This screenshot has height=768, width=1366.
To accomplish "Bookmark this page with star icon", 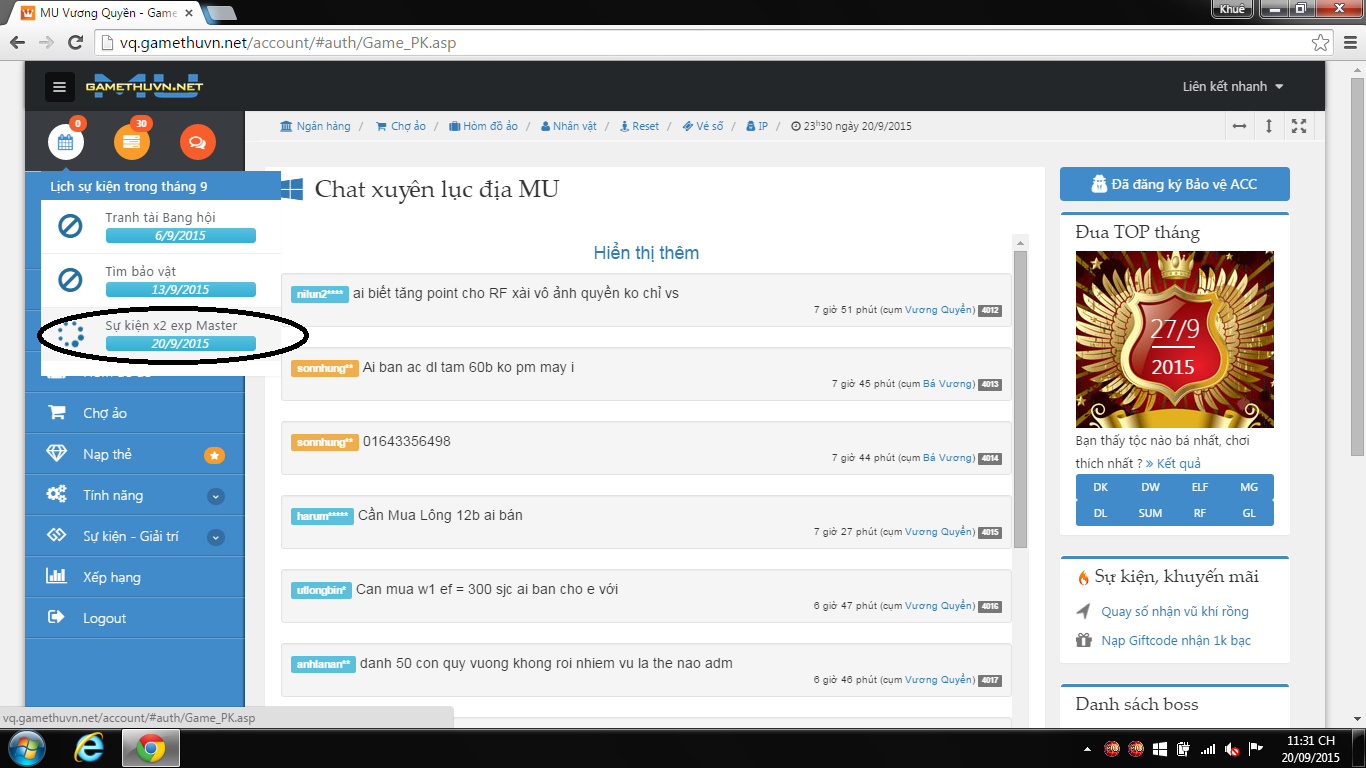I will pyautogui.click(x=1320, y=43).
